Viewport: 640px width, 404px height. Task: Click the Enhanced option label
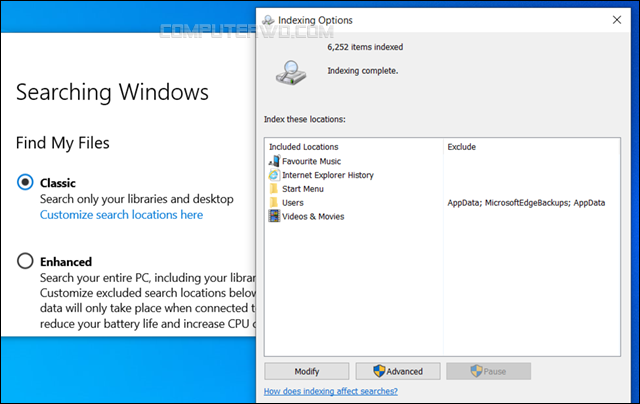tap(66, 262)
